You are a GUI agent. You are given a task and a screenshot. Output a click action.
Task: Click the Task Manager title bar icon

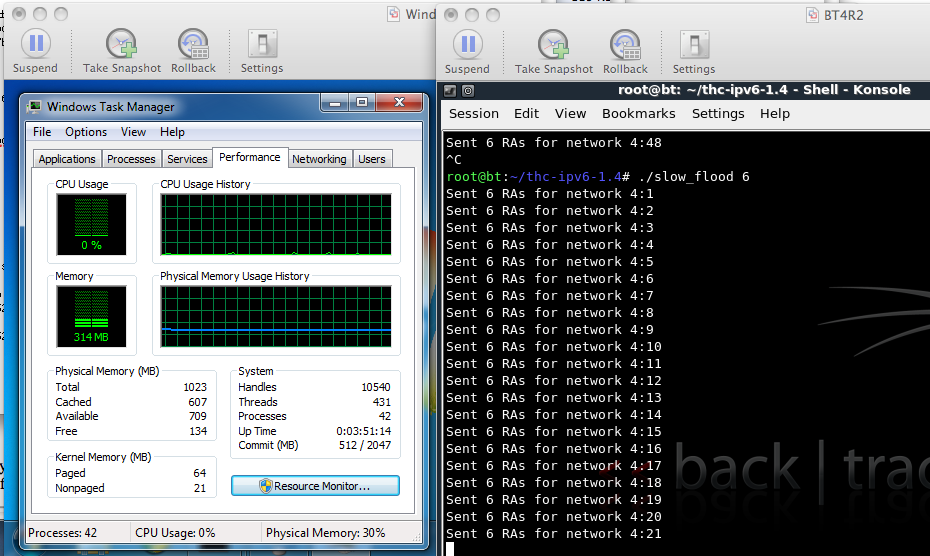click(35, 106)
